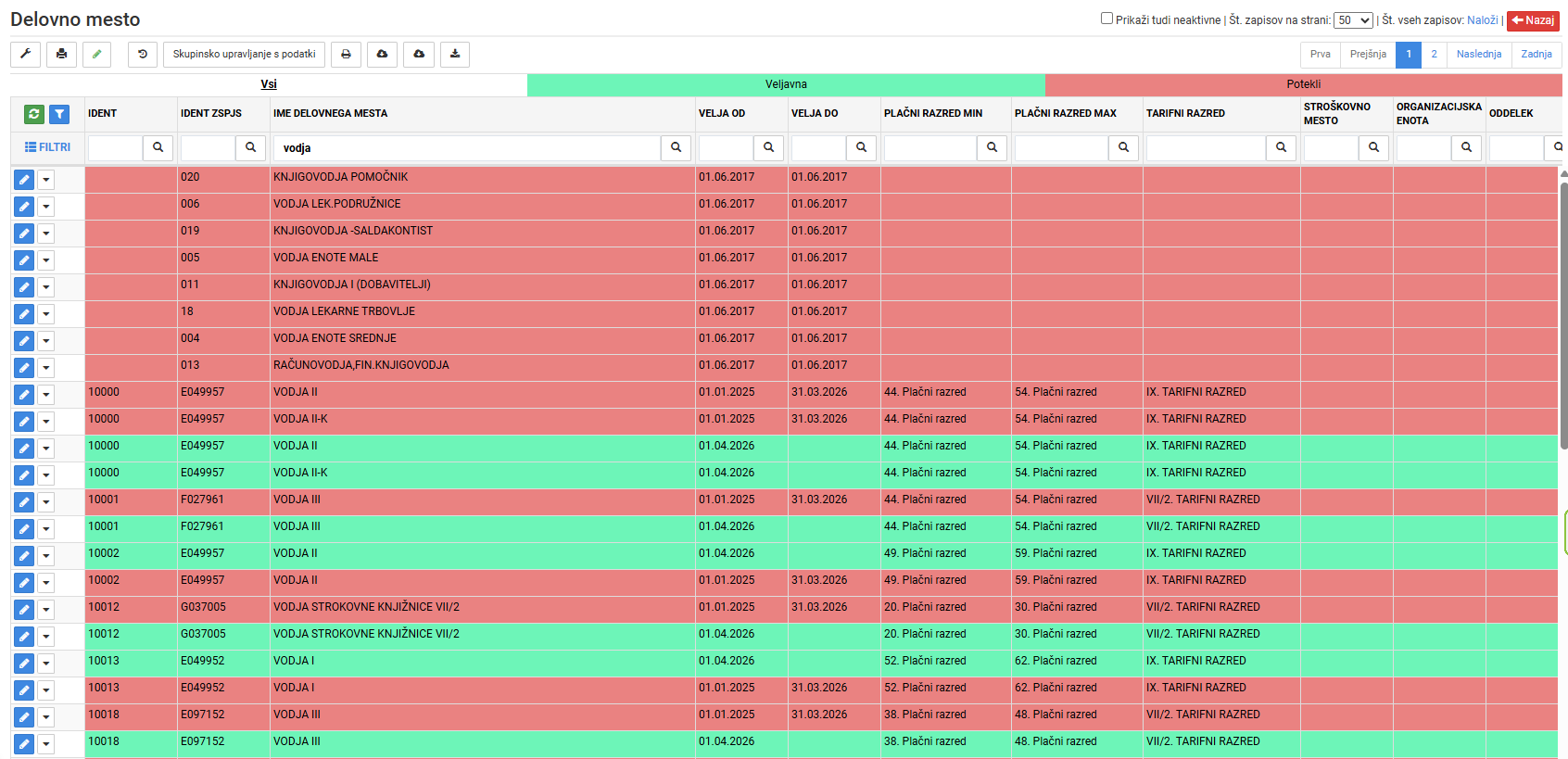Go to Naslednja page

[1479, 54]
